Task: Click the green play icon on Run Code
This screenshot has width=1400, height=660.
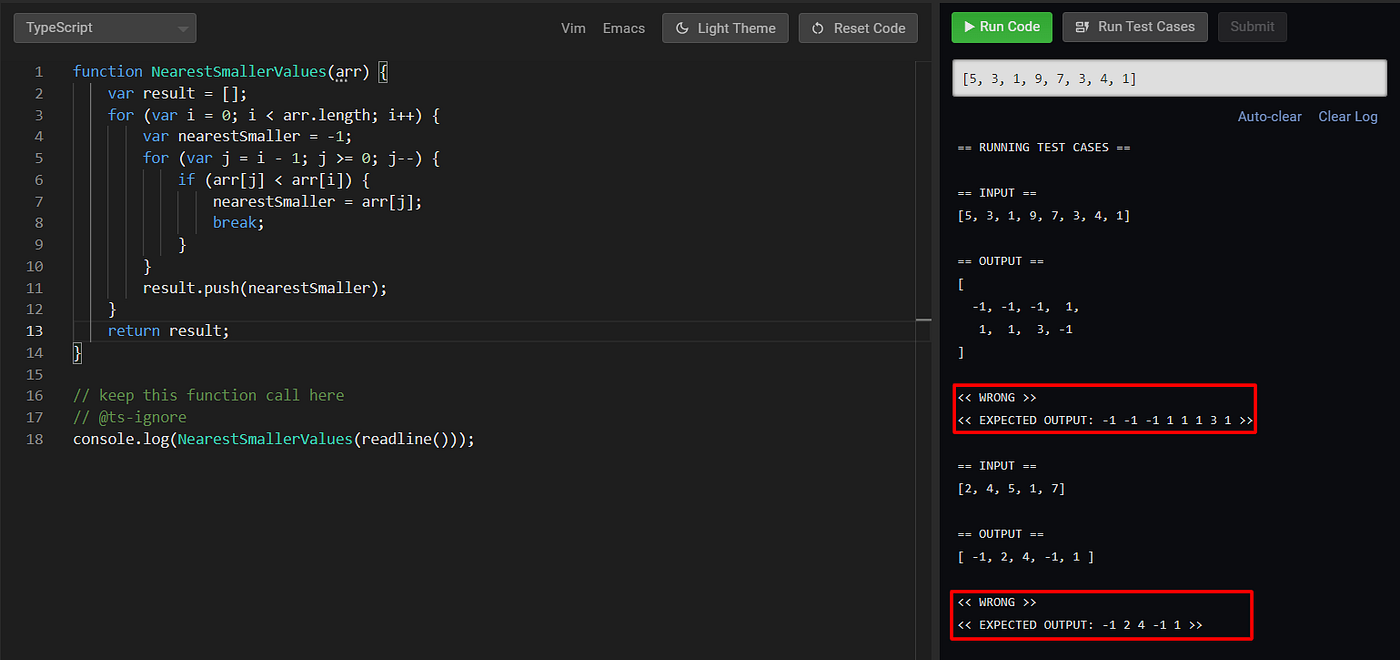Action: pyautogui.click(x=971, y=26)
